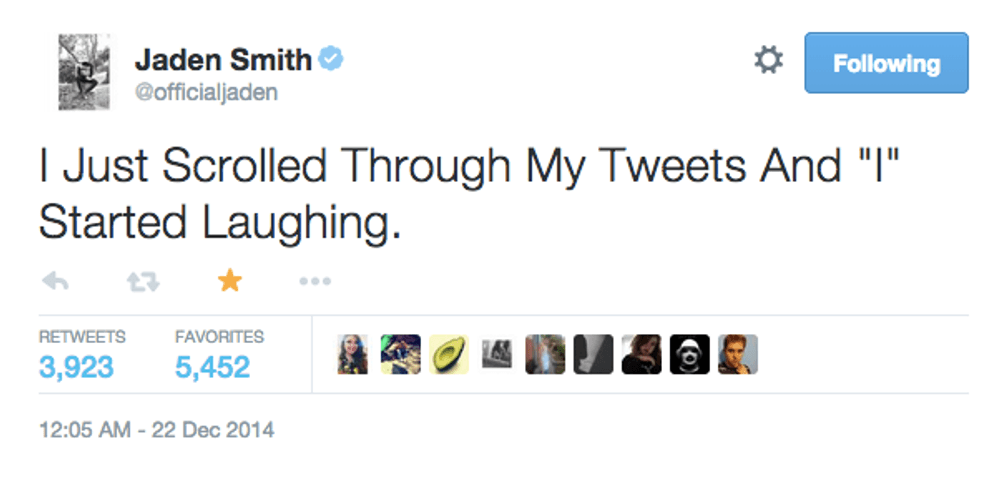Open the 12:05 AM - 22 Dec 2014 timestamp
The width and height of the screenshot is (1000, 477).
[x=157, y=432]
